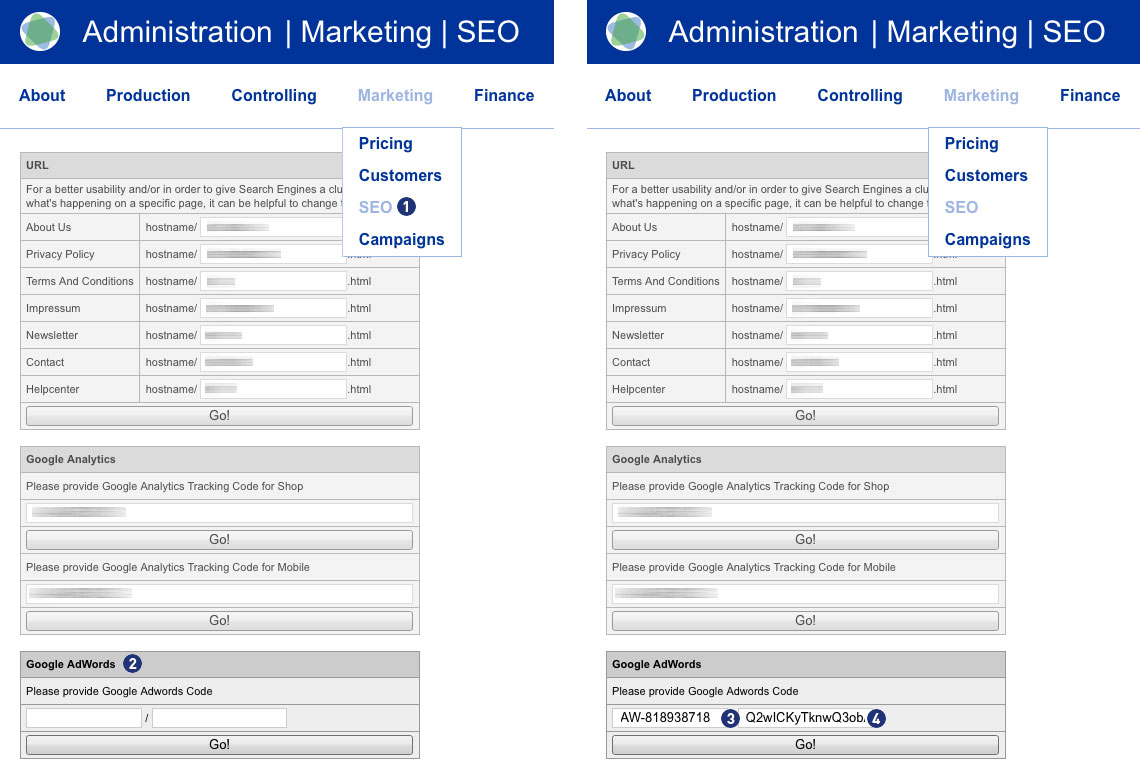Click the number 2 badge beside Google AdWords
The image size is (1140, 770).
132,664
